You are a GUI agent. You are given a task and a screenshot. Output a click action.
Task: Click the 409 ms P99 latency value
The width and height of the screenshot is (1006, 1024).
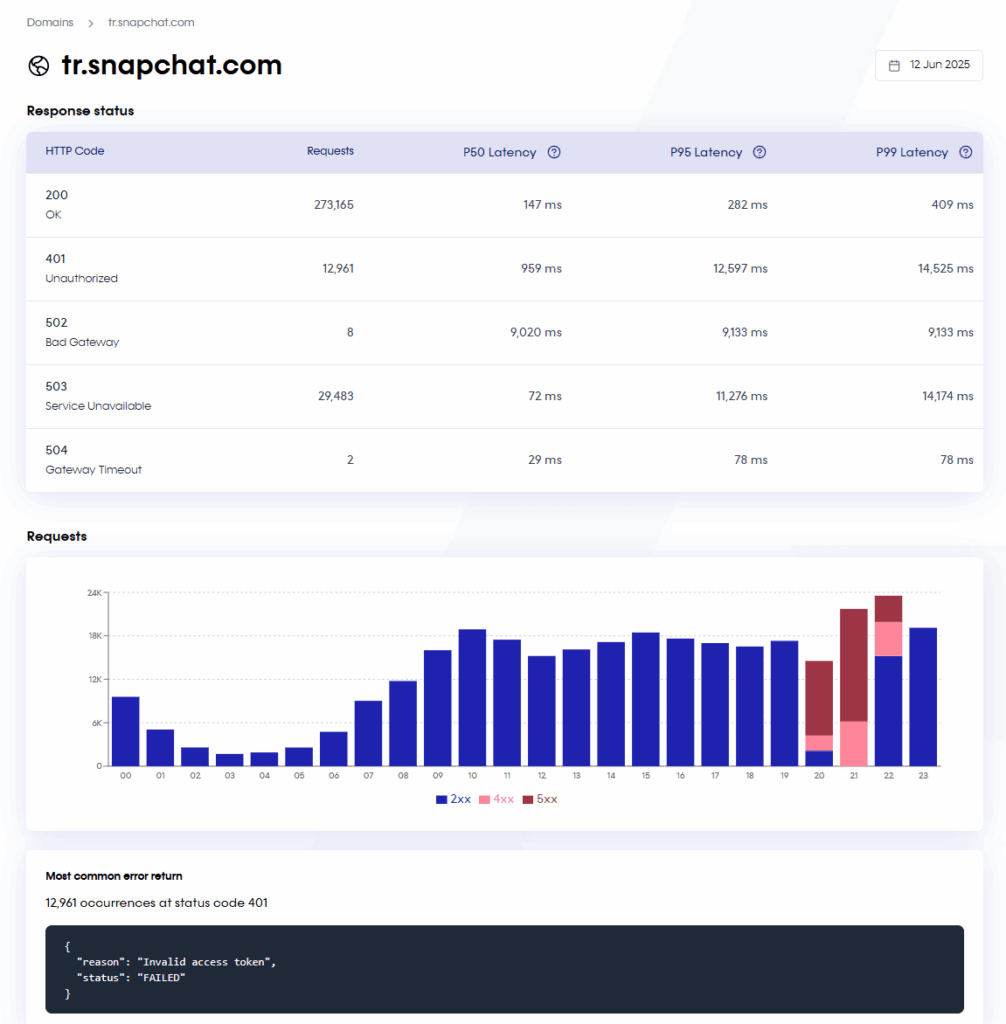952,205
